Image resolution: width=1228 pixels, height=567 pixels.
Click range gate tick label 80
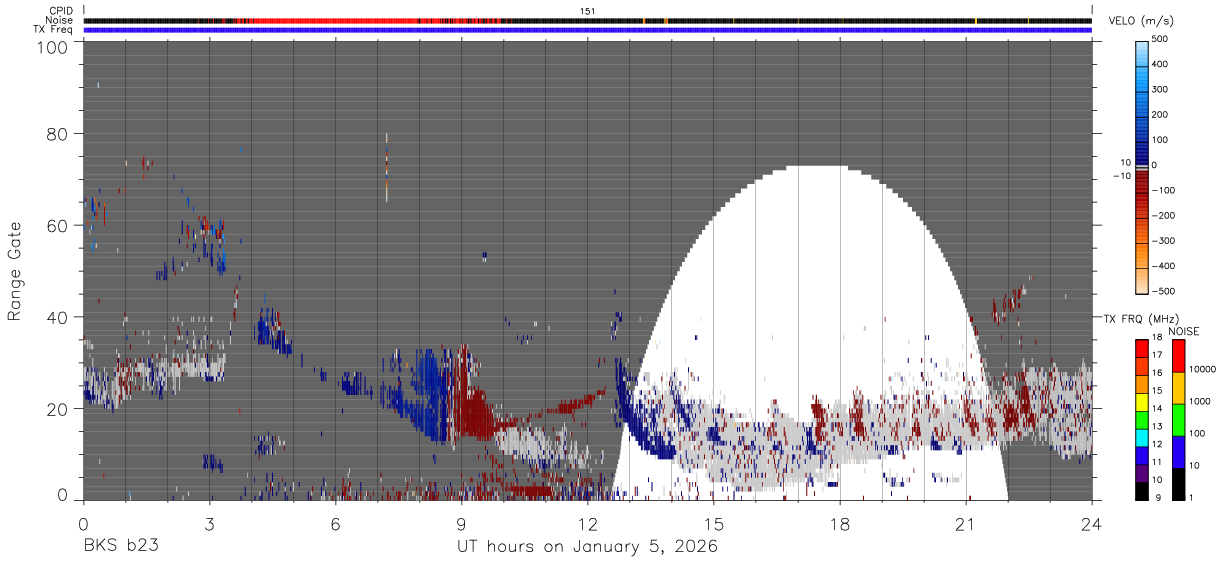pyautogui.click(x=57, y=134)
